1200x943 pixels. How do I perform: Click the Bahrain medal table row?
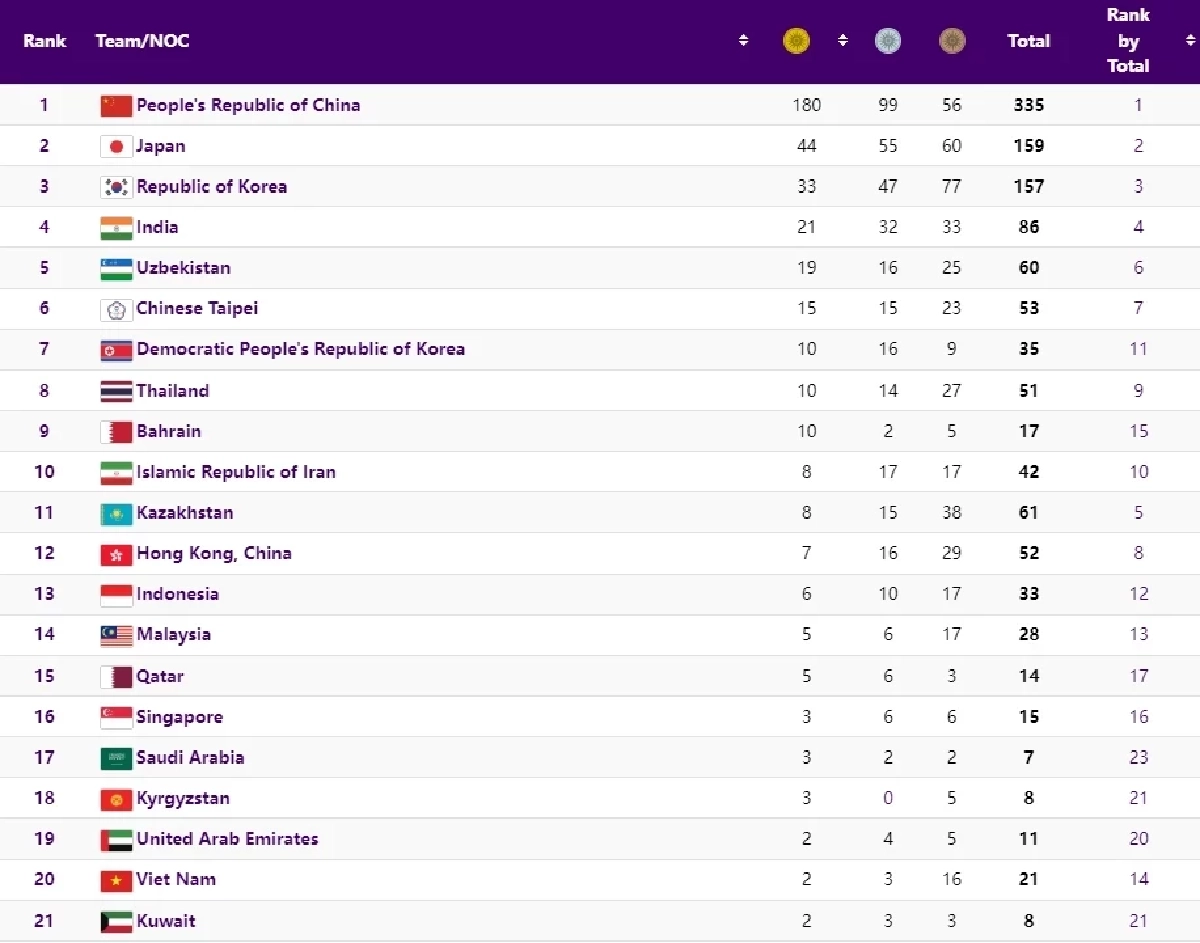(600, 431)
